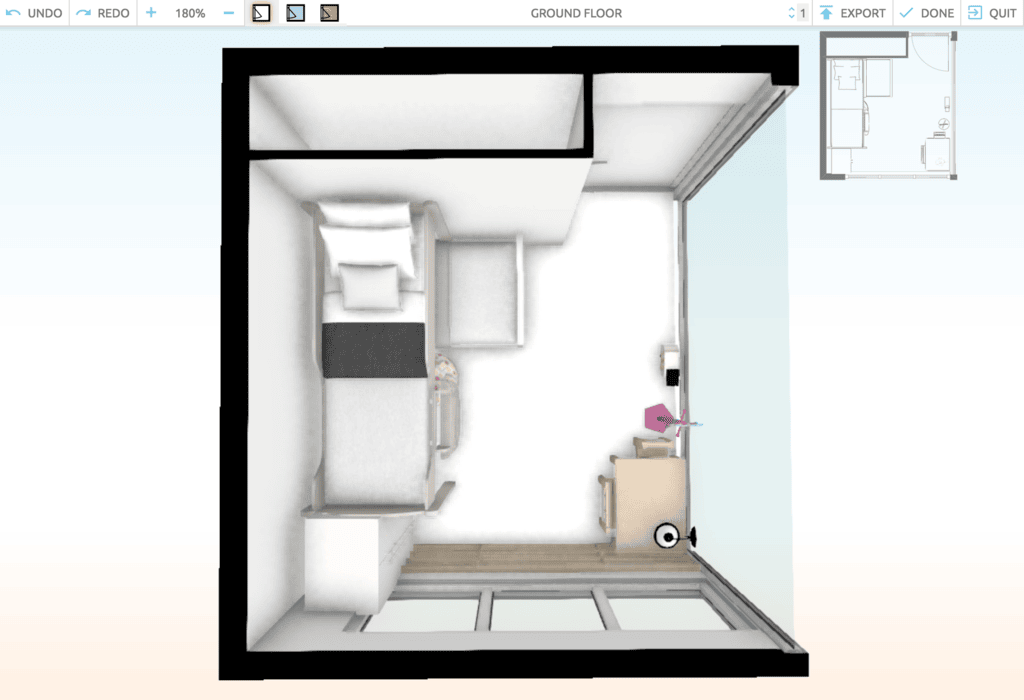Viewport: 1024px width, 700px height.
Task: Switch to the tan brown view mode
Action: point(329,13)
